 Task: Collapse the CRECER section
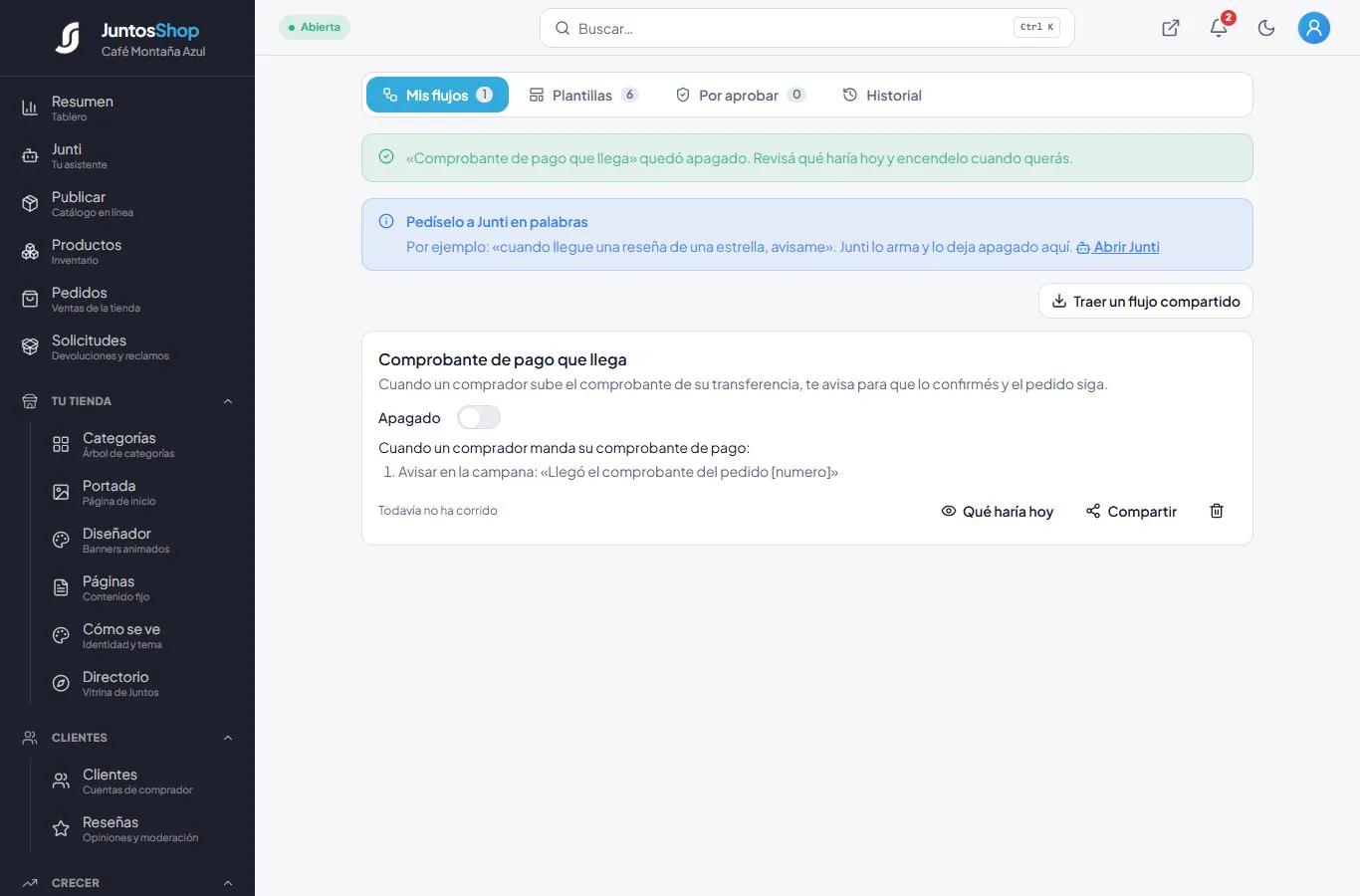click(x=127, y=883)
